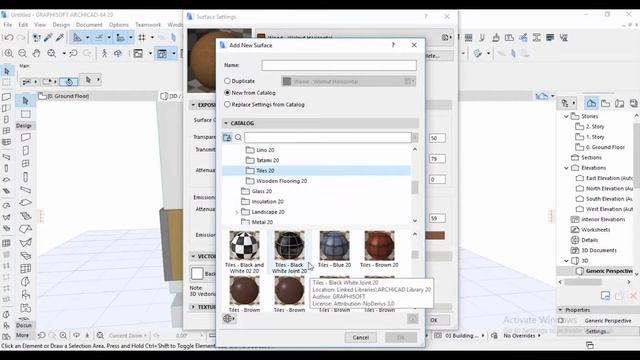Click the OK button in Surface Settings
The height and width of the screenshot is (360, 640).
[434, 320]
